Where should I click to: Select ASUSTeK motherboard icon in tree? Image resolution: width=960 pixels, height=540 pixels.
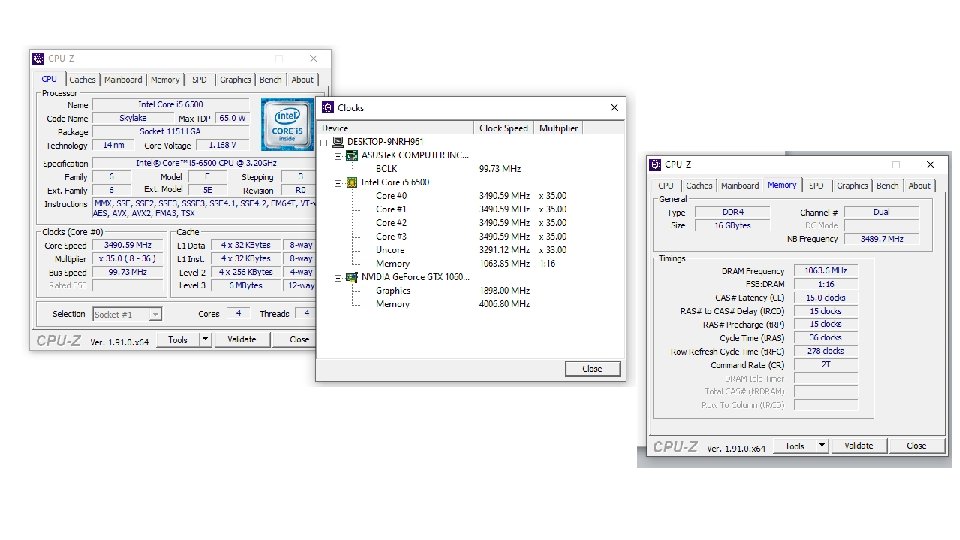pyautogui.click(x=352, y=156)
